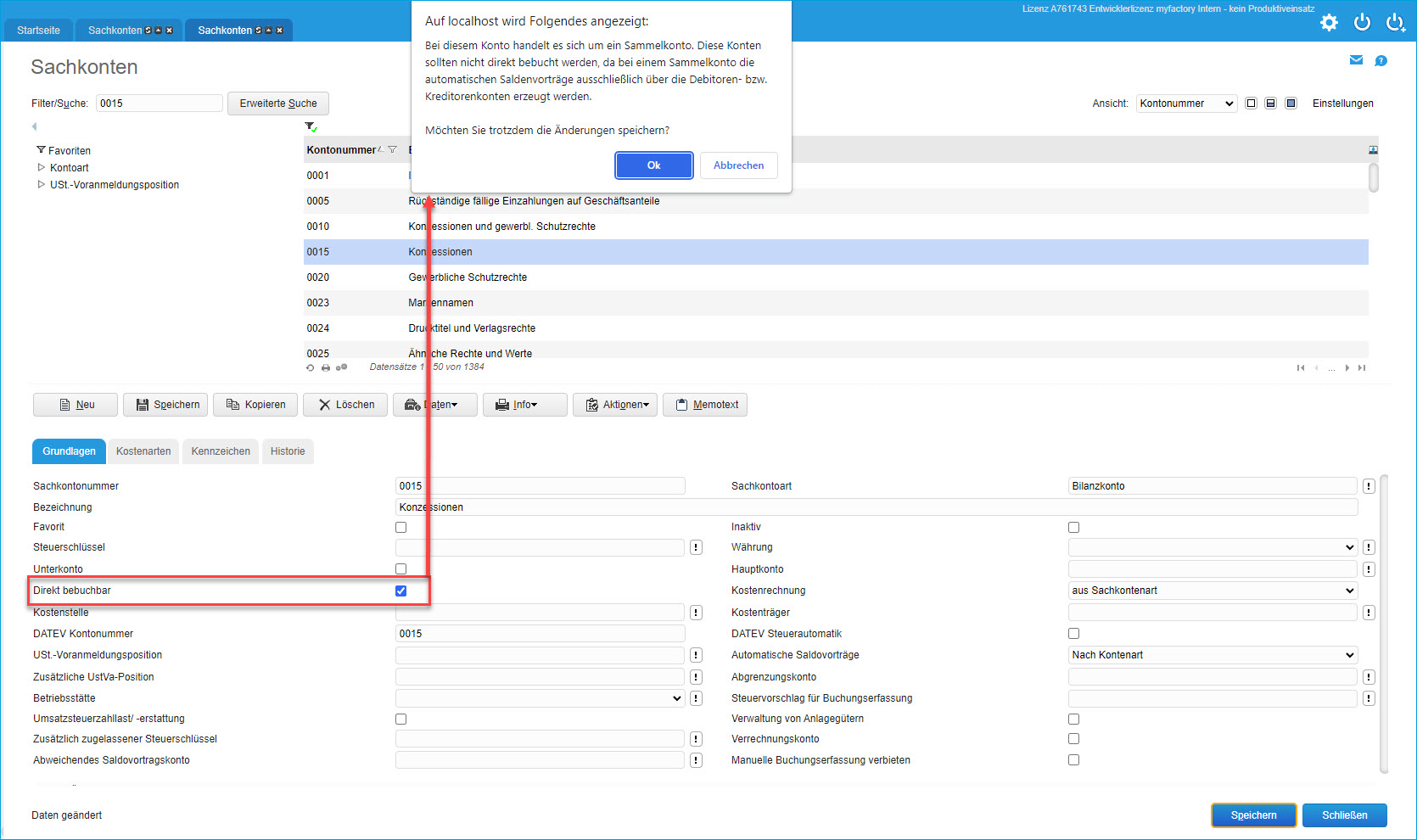
Task: Open the help speech bubble icon
Action: (x=1381, y=61)
